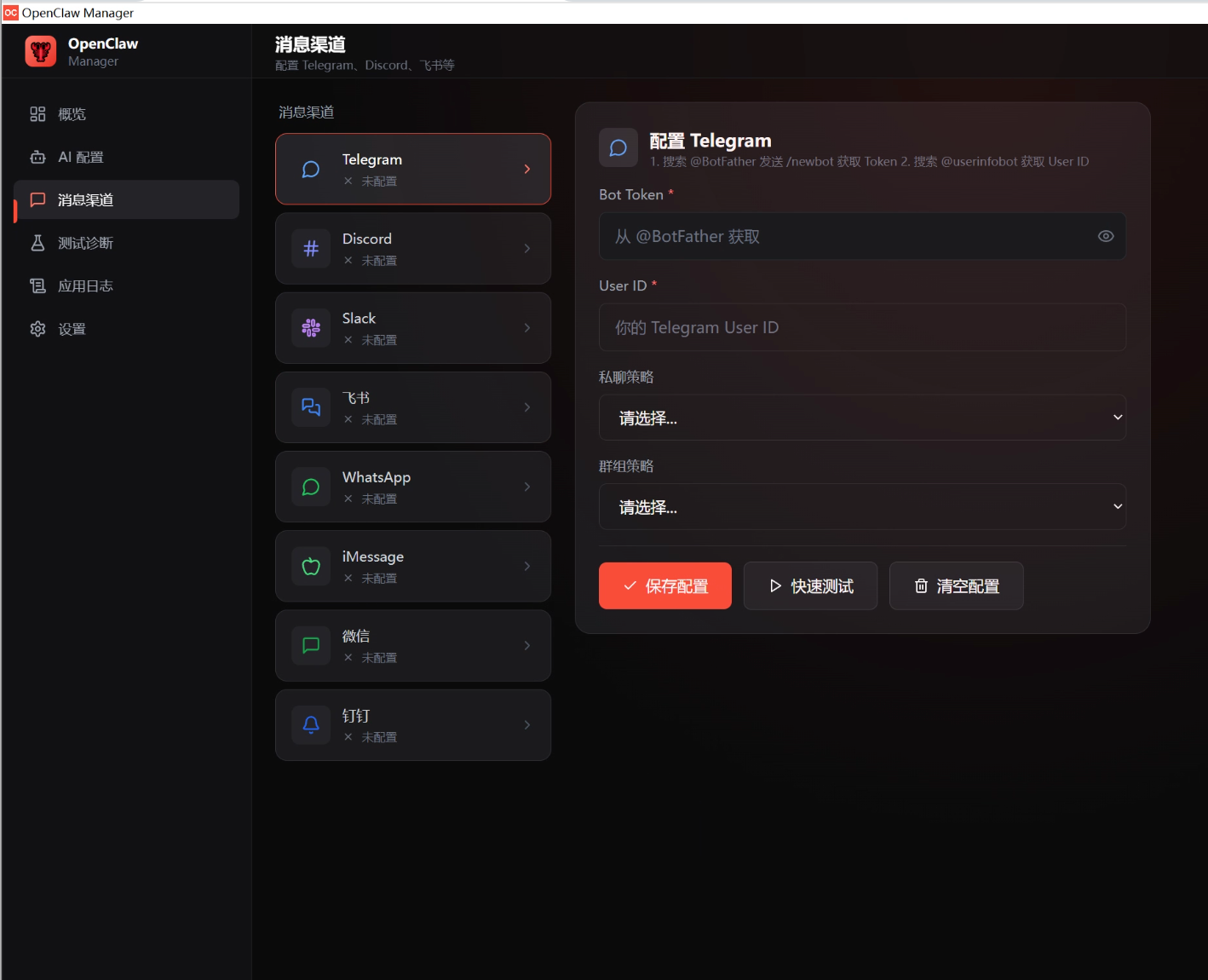Click the 清空配置 button

click(956, 585)
